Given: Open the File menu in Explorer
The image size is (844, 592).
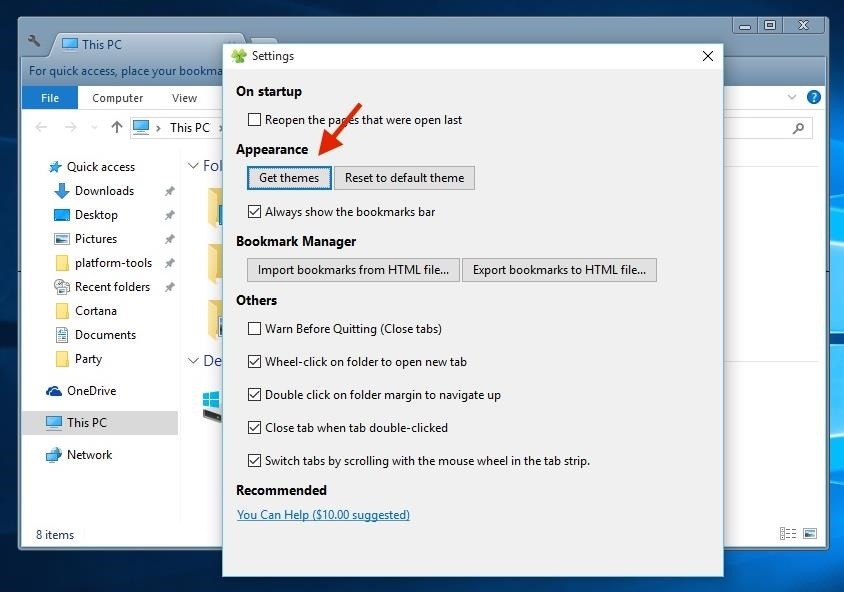Looking at the screenshot, I should [50, 98].
